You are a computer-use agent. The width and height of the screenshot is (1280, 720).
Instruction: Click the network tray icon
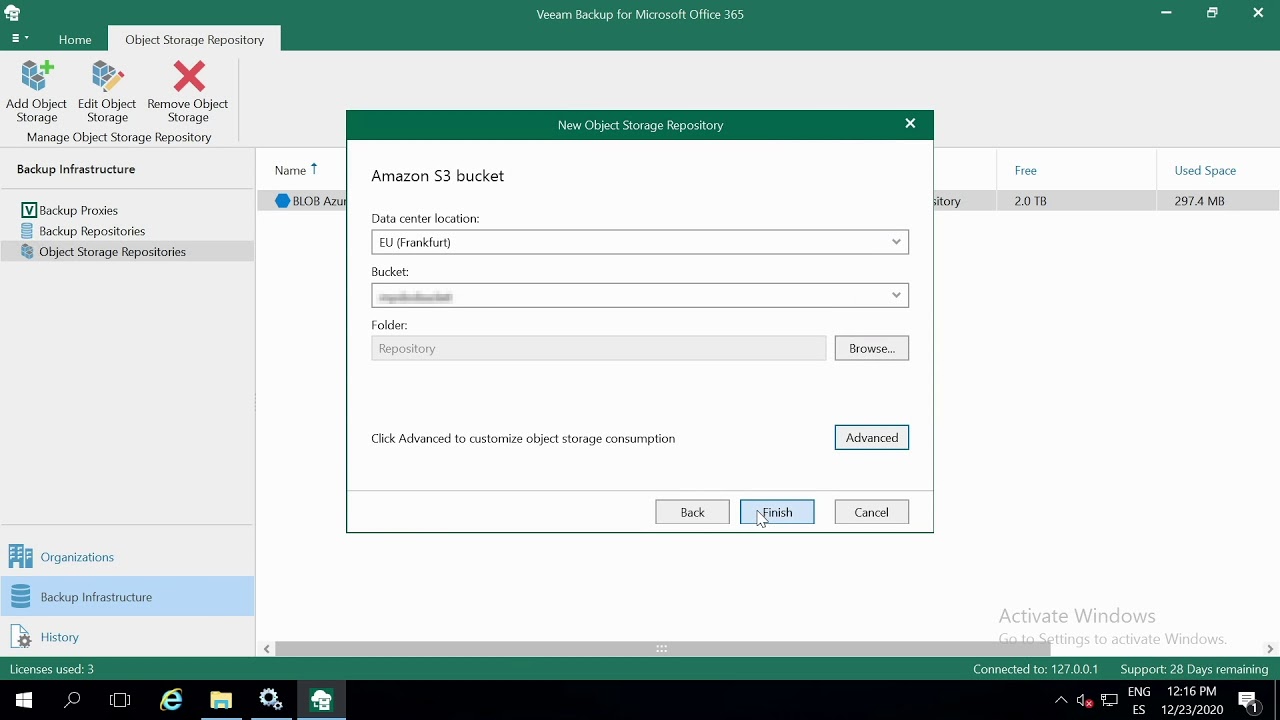click(x=1109, y=700)
